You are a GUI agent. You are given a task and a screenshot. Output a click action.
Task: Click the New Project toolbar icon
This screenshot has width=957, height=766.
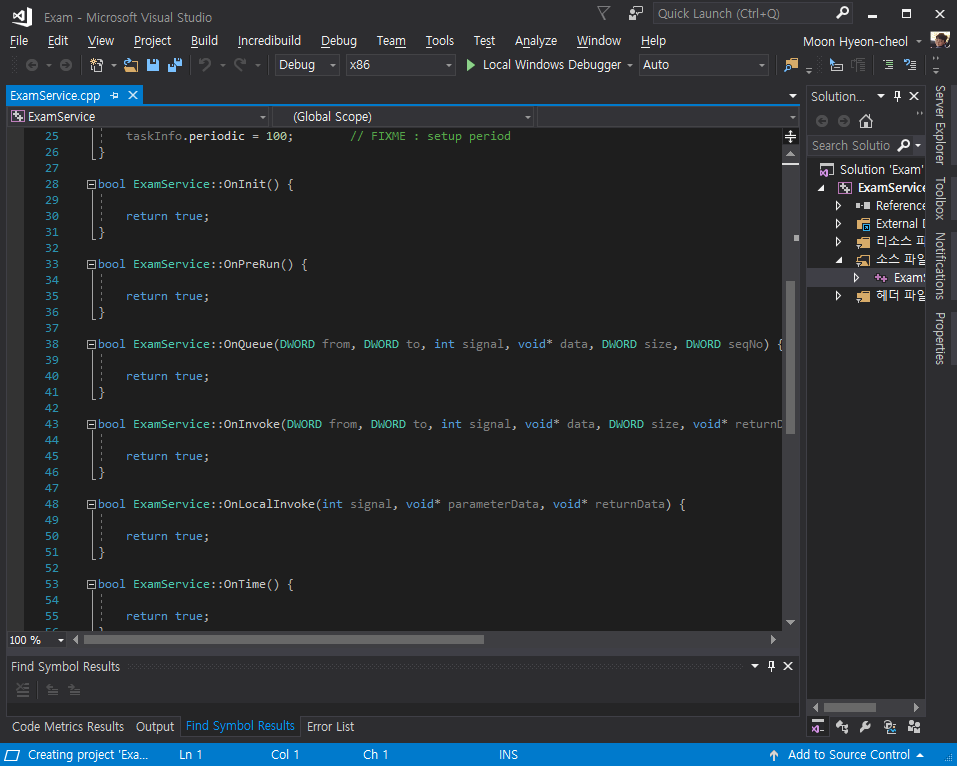tap(97, 65)
